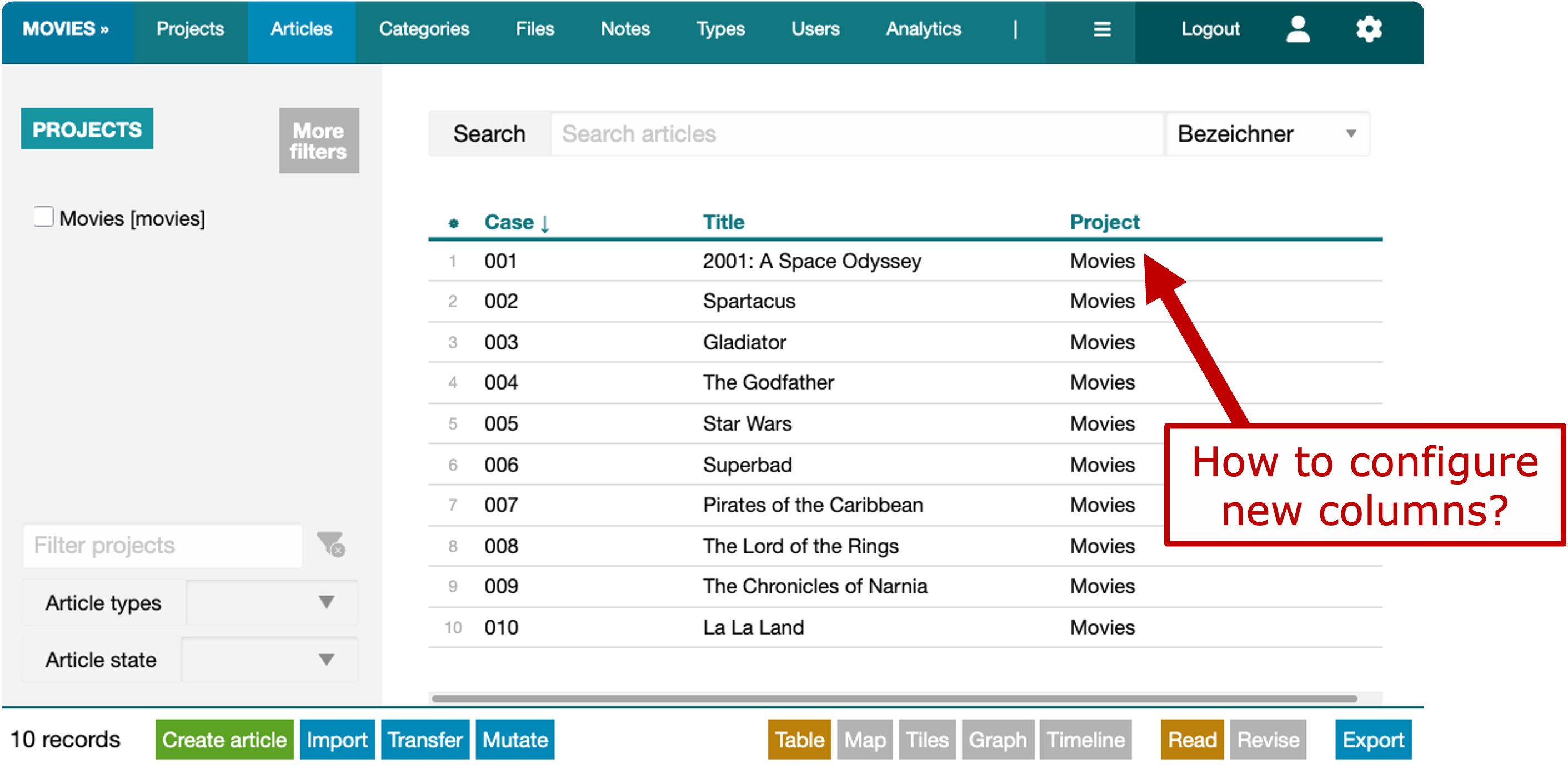Click the Logout link
Image resolution: width=1568 pixels, height=769 pixels.
coord(1210,29)
